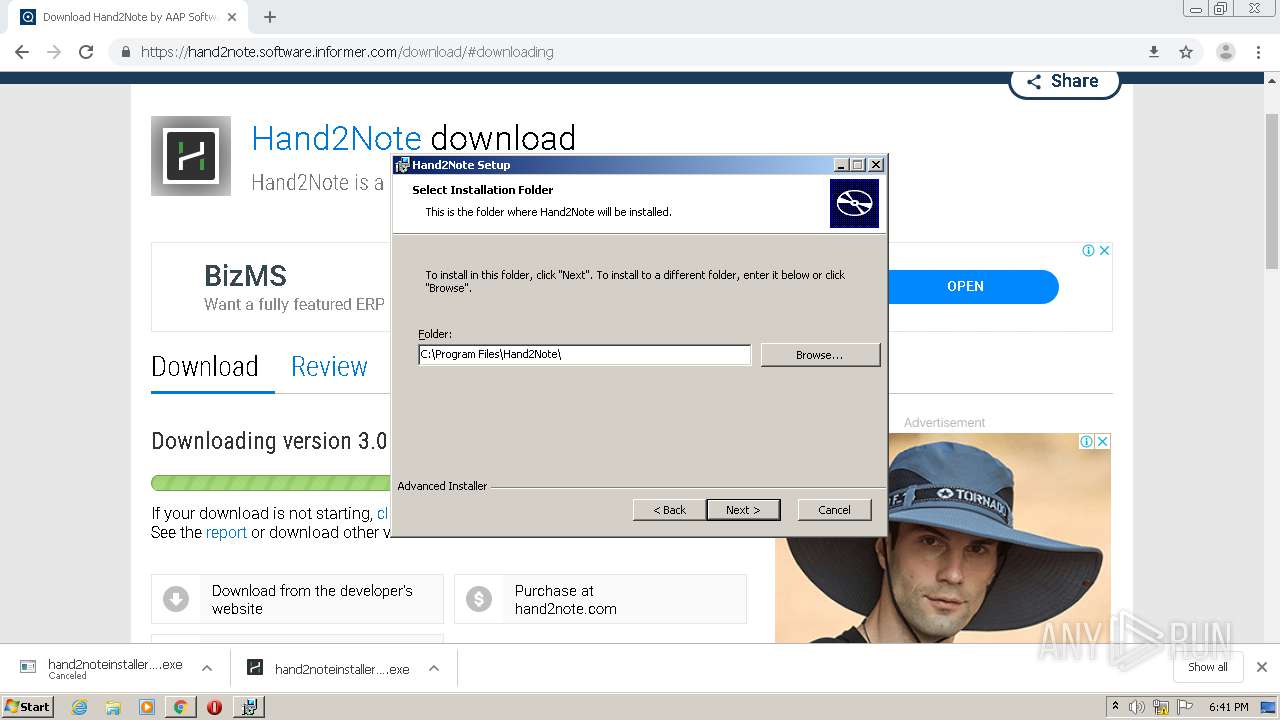Screen dimensions: 1280x720
Task: Click the folder path input field
Action: [x=584, y=354]
